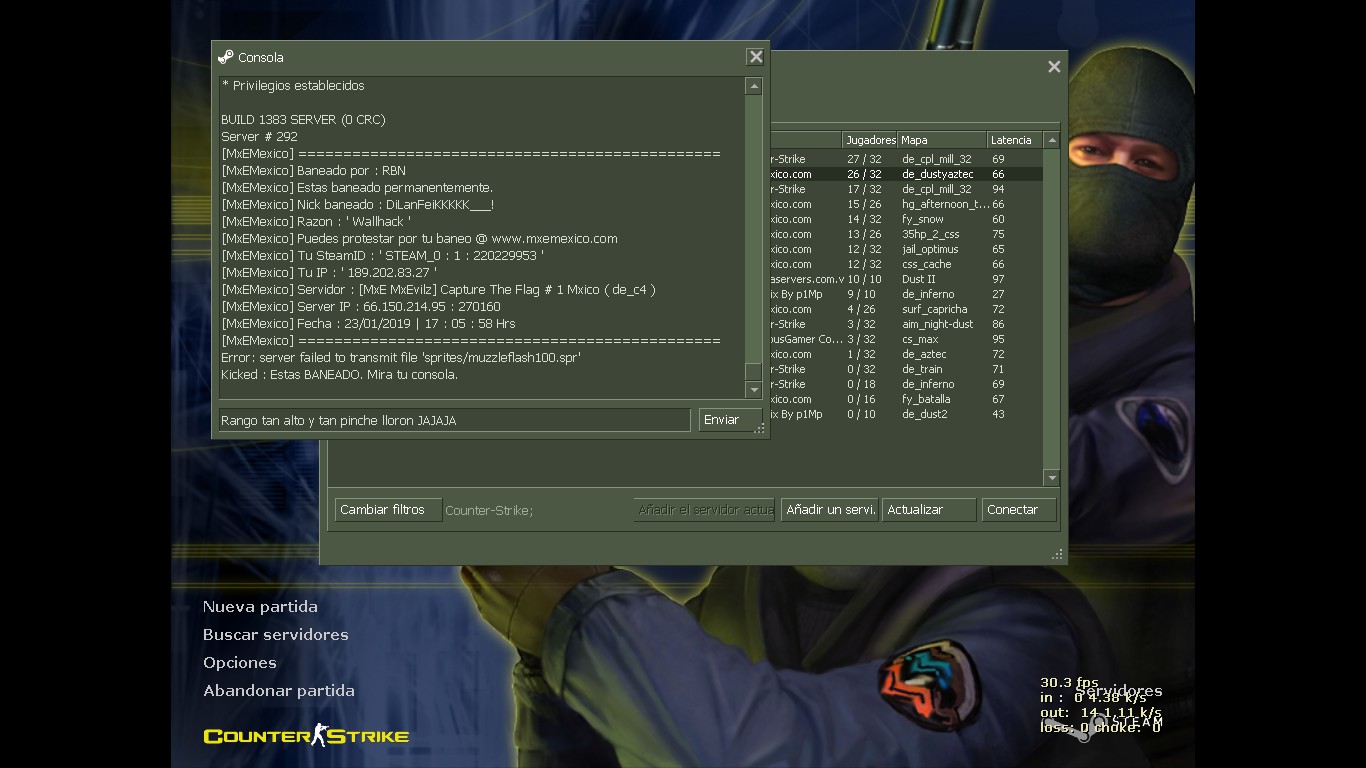Submit the command with Enviar button
This screenshot has width=1366, height=768.
(730, 420)
